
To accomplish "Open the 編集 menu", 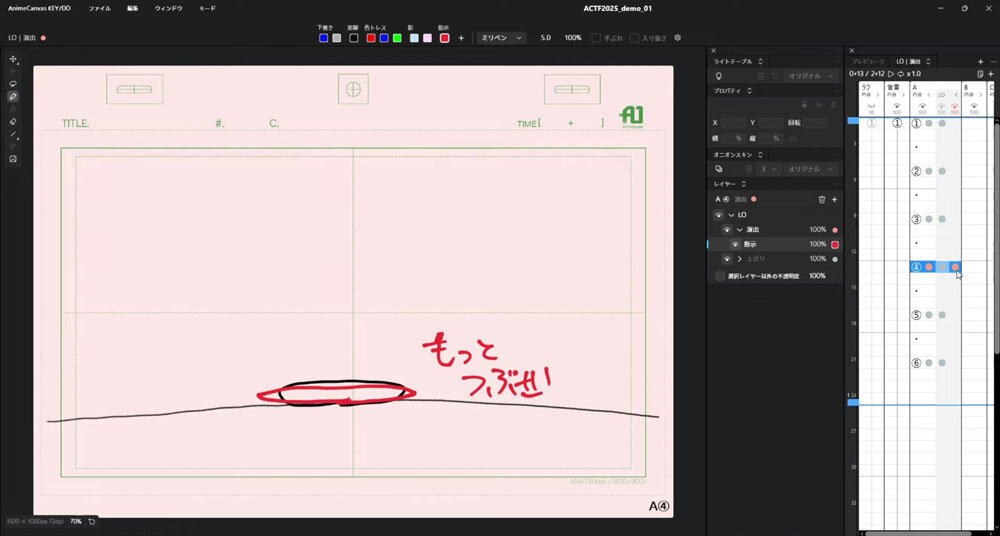I will (133, 8).
